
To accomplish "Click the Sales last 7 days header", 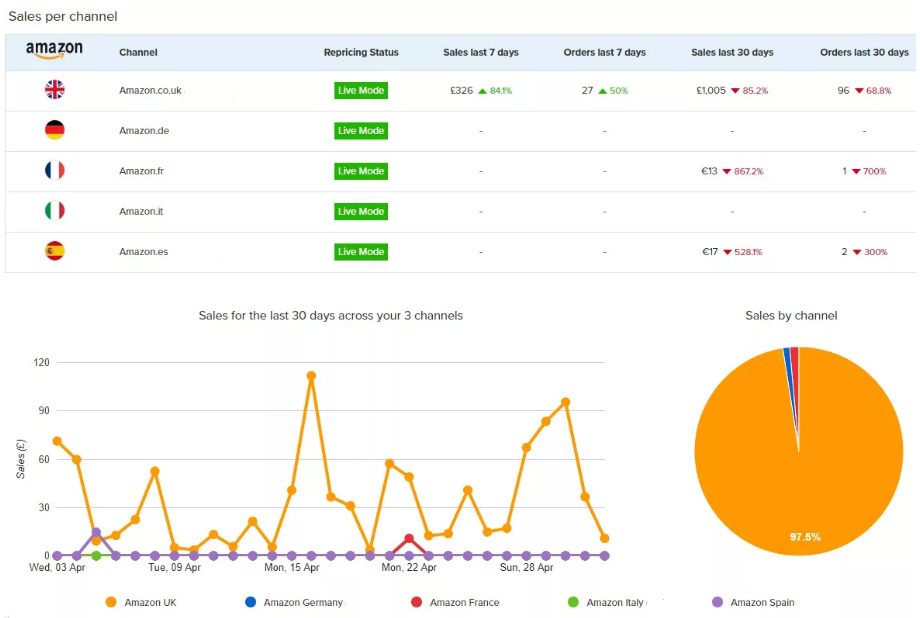I will pyautogui.click(x=481, y=52).
